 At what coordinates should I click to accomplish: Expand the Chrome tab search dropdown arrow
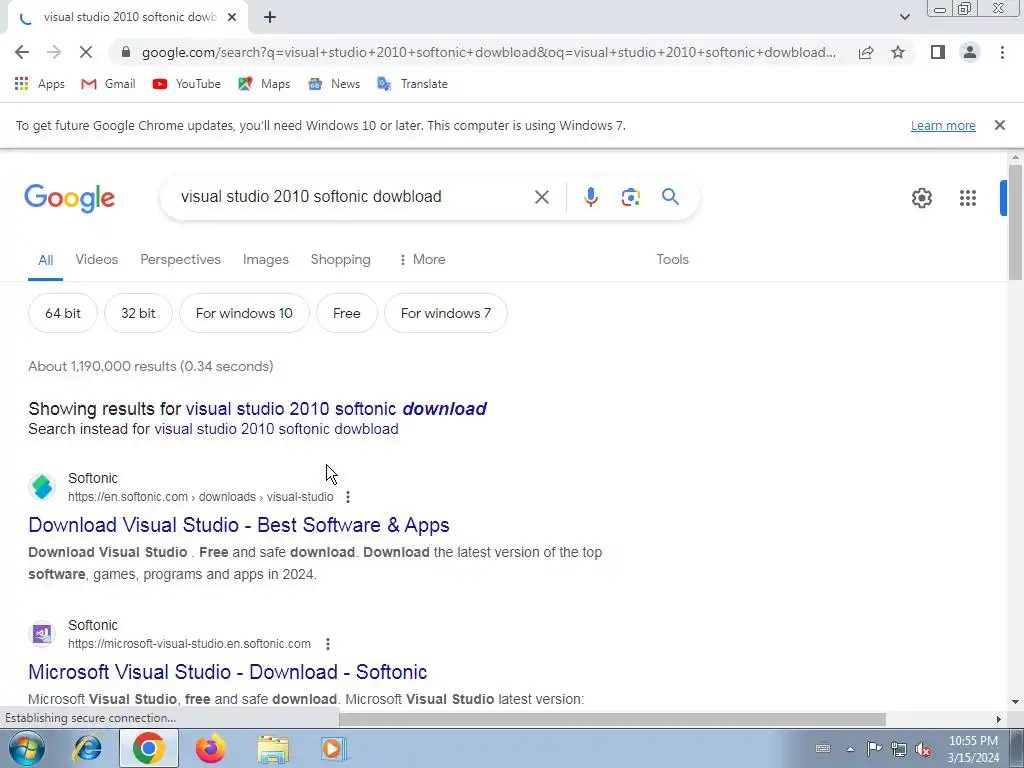point(904,18)
